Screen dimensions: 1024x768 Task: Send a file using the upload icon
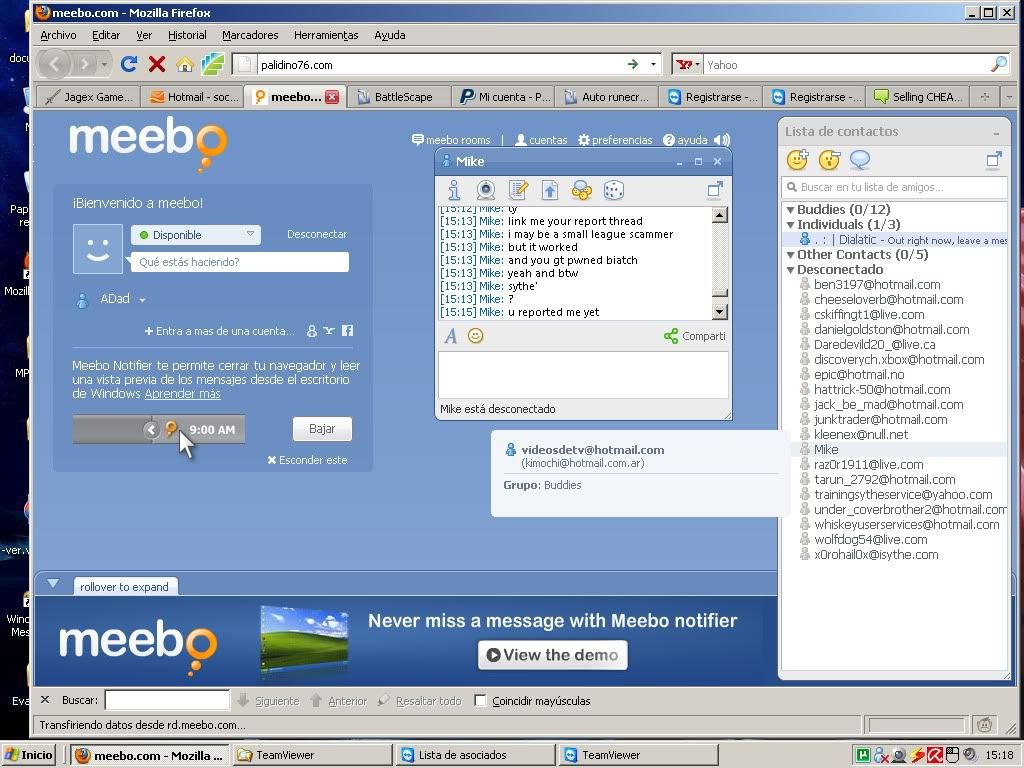pos(550,190)
